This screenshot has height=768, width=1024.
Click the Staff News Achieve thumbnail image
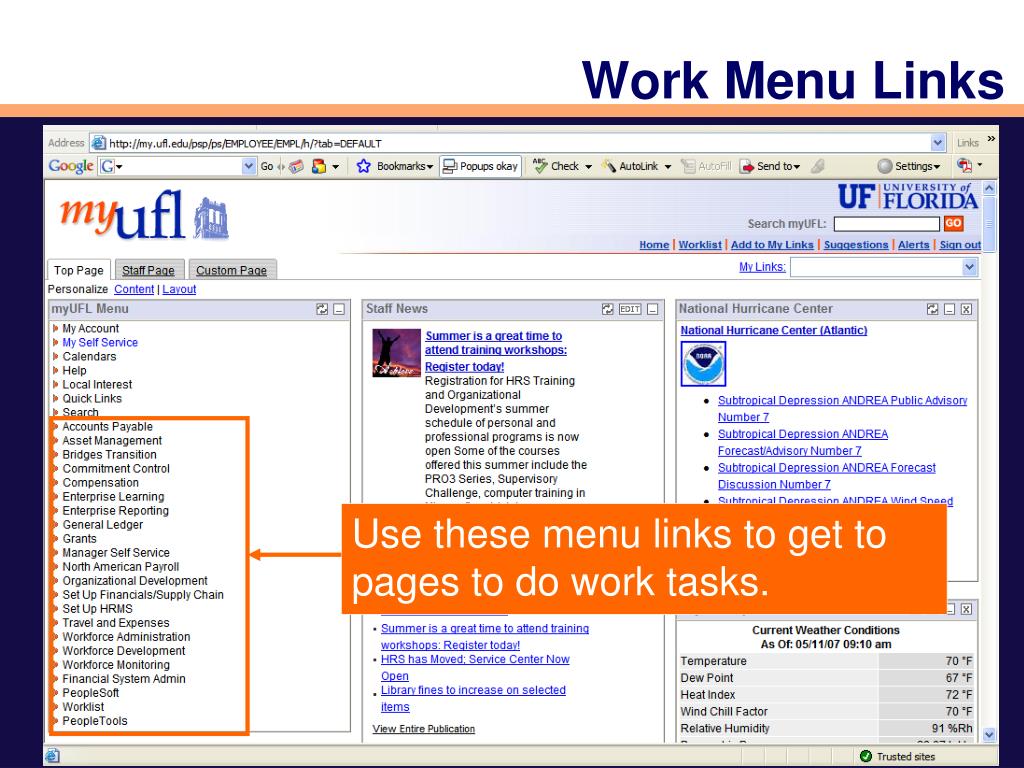point(396,353)
